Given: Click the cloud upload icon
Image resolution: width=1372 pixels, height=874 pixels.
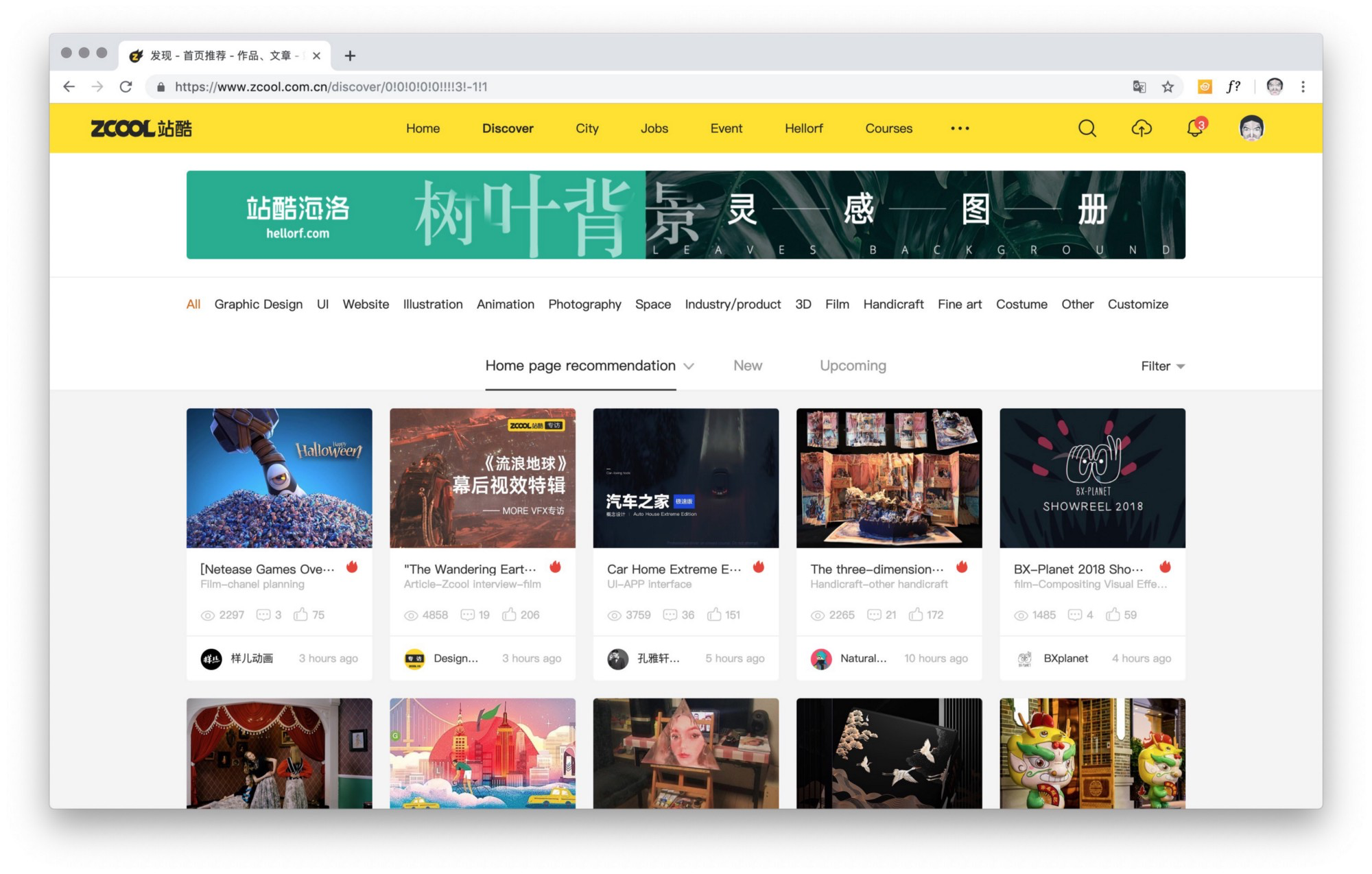Looking at the screenshot, I should (x=1141, y=128).
